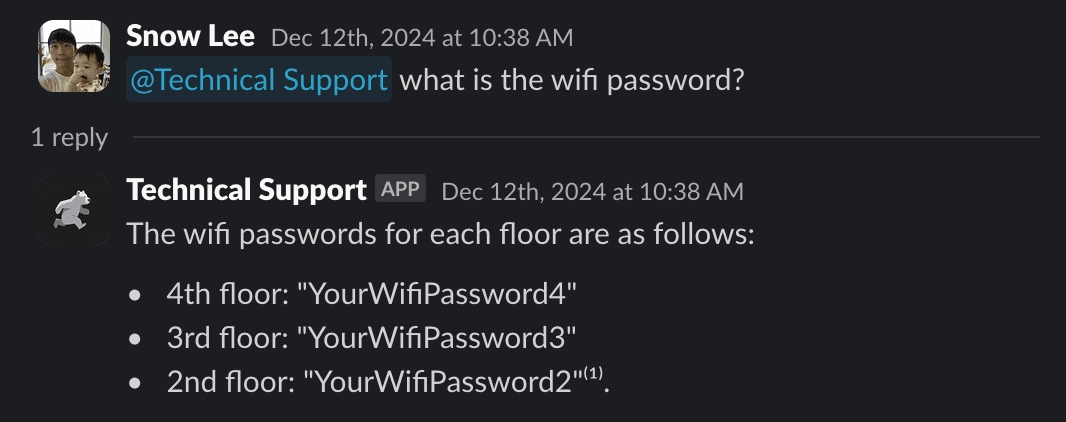
Task: Click the @Technical Support mention
Action: [259, 80]
